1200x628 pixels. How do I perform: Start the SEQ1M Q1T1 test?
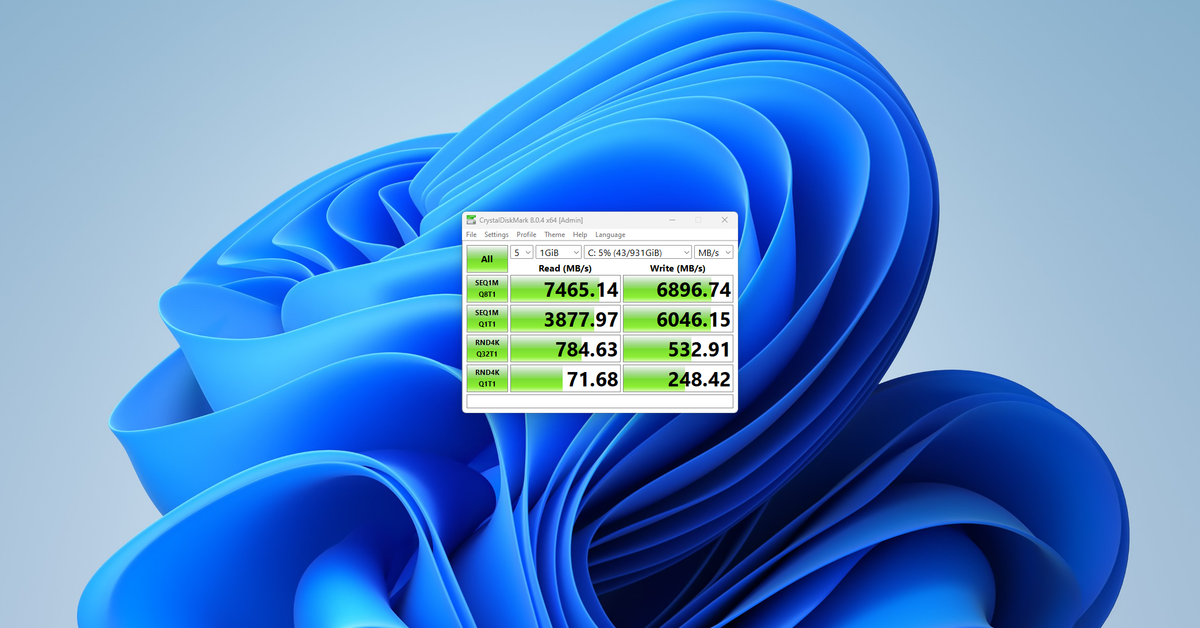[x=487, y=319]
